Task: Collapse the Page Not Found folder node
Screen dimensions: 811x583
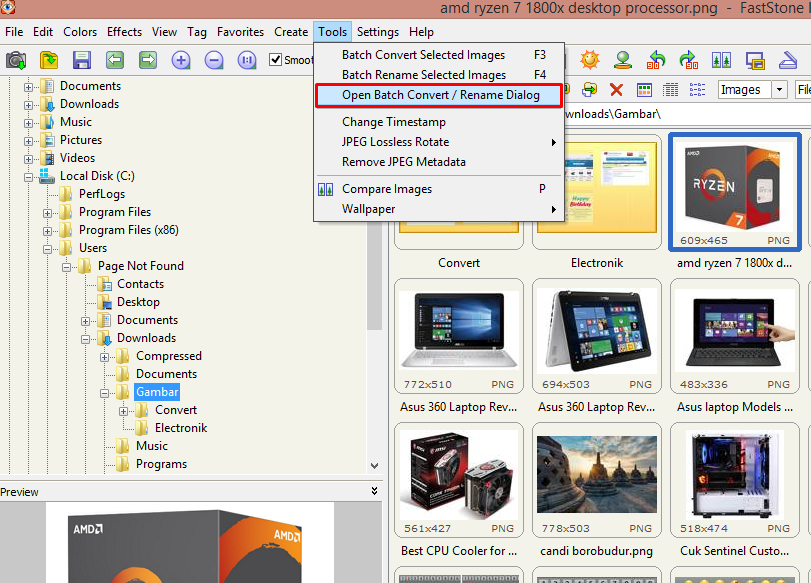Action: point(67,267)
